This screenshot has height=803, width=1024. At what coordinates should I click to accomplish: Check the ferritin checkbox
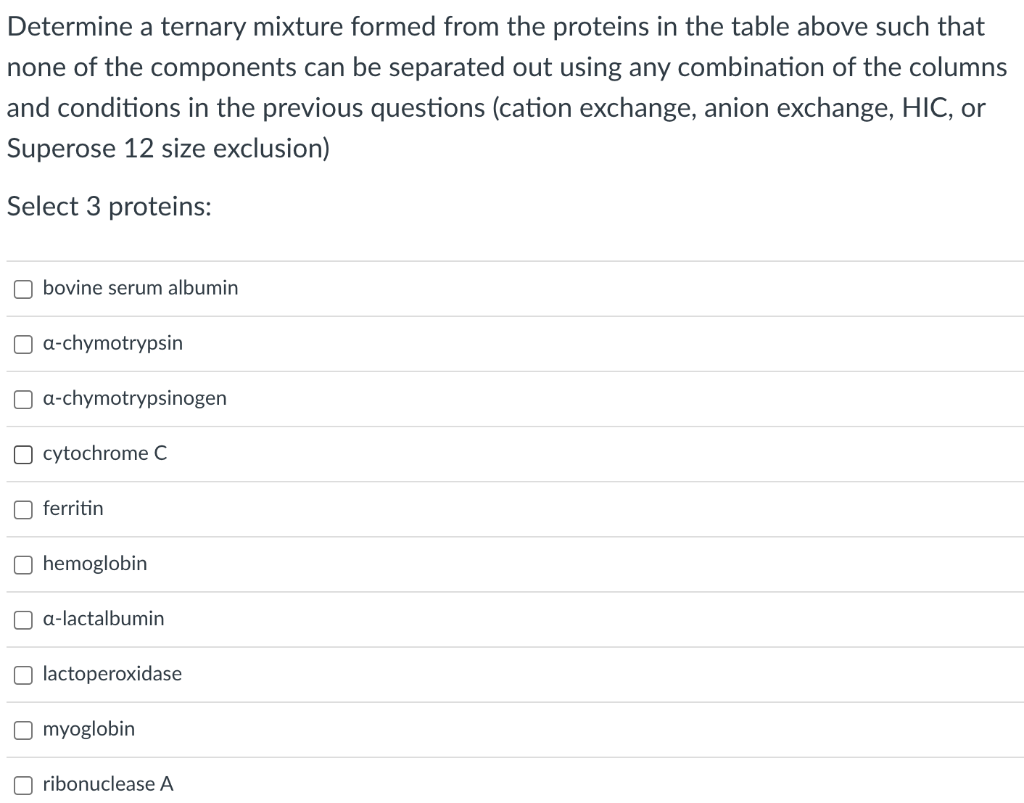[x=21, y=508]
